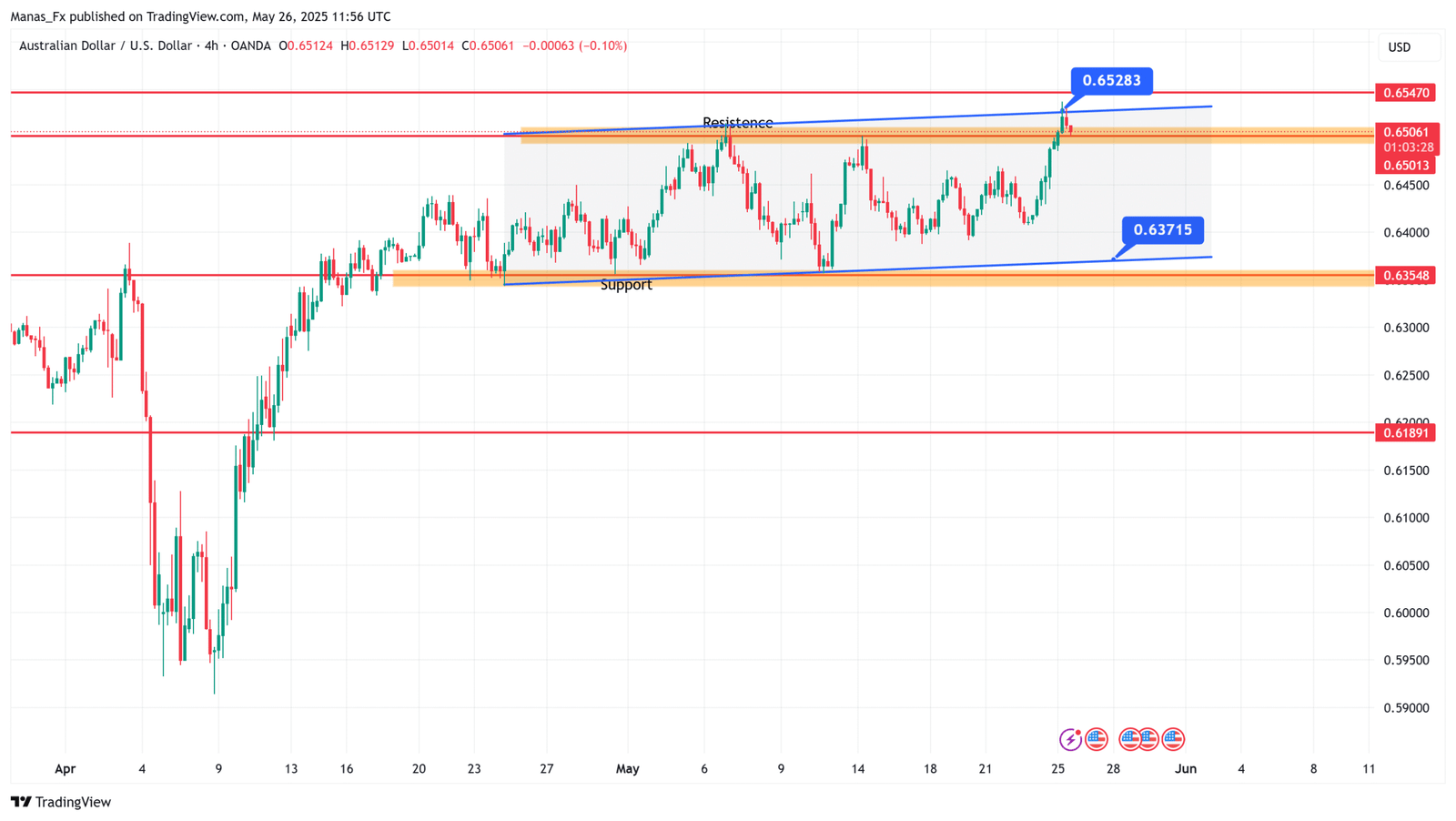
Task: Select the 0.65283 price callout label
Action: click(1111, 81)
